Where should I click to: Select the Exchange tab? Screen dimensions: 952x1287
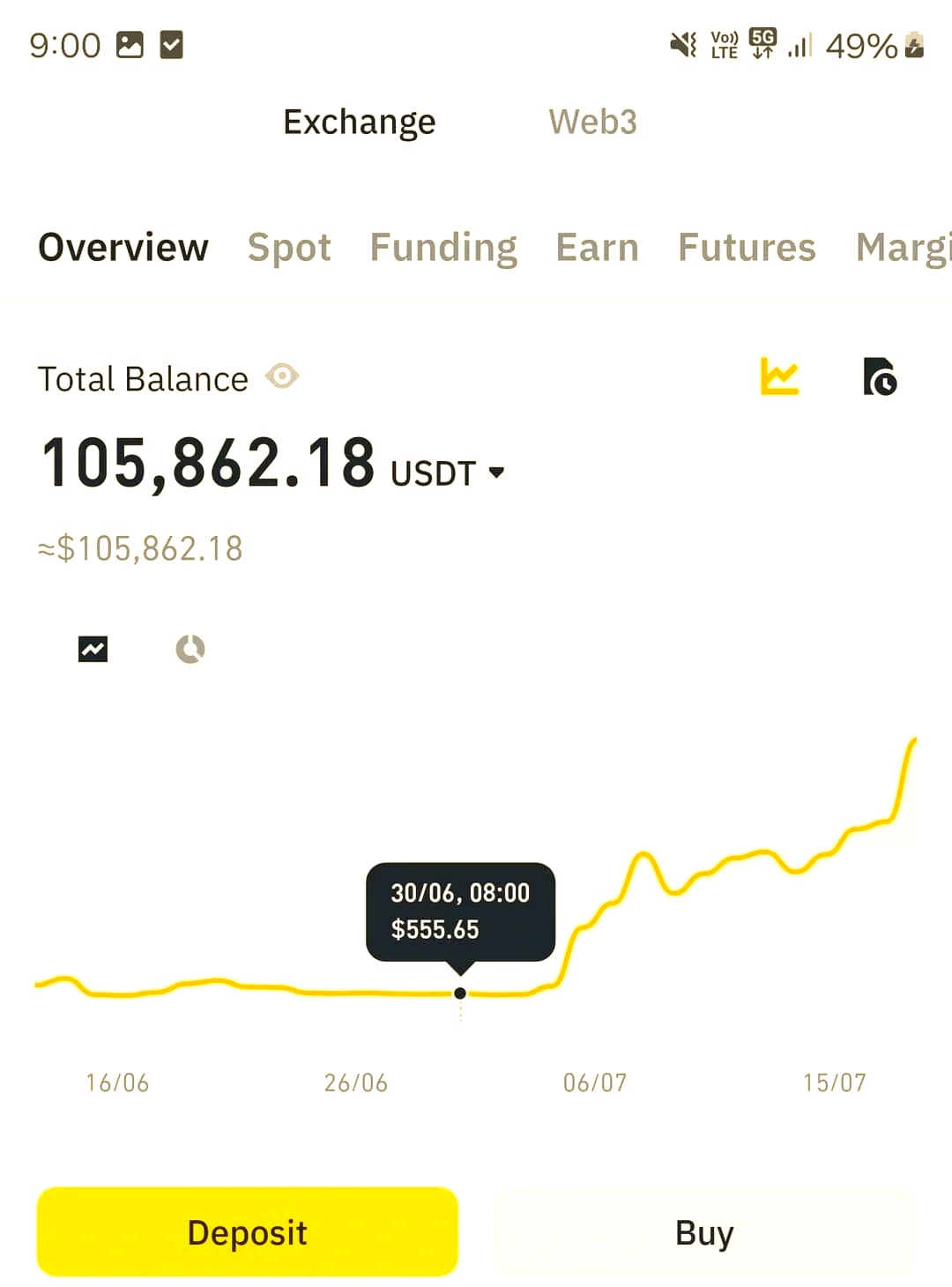360,122
